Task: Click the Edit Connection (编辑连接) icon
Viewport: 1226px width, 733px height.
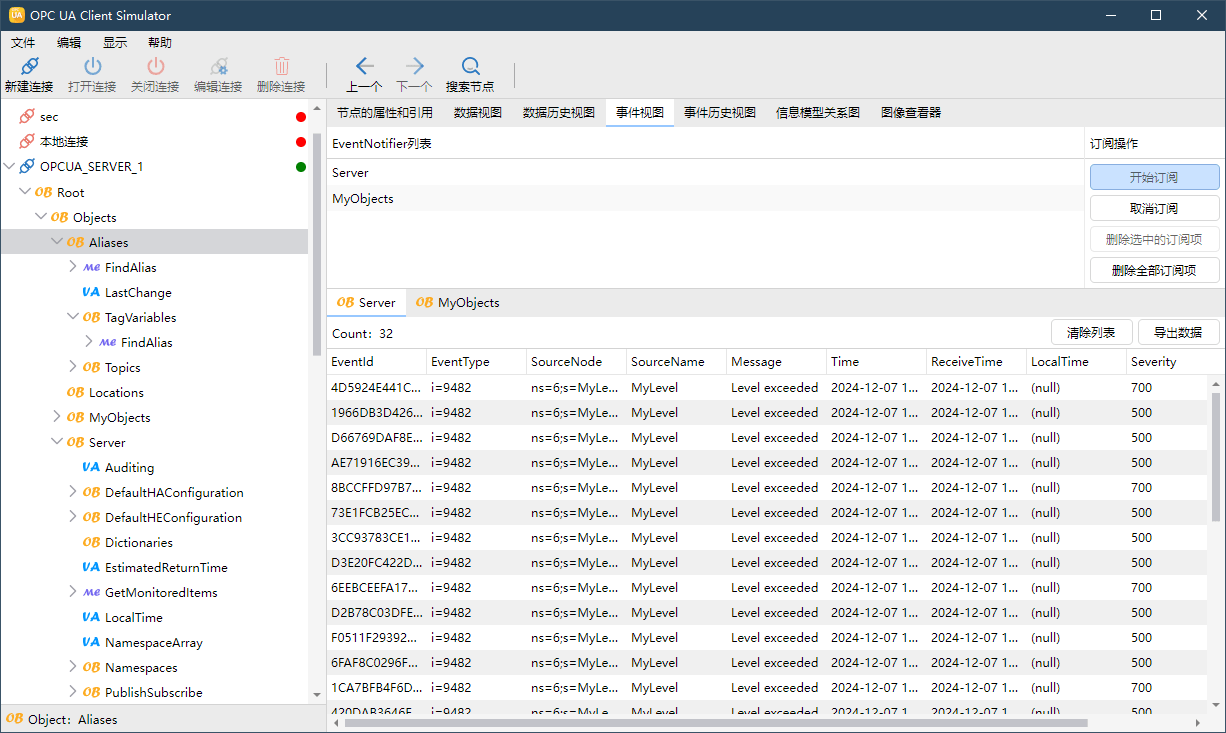Action: [218, 68]
